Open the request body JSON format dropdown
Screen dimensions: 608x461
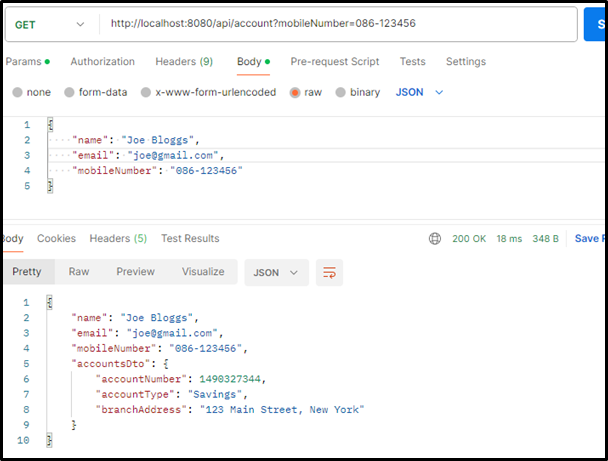(419, 92)
